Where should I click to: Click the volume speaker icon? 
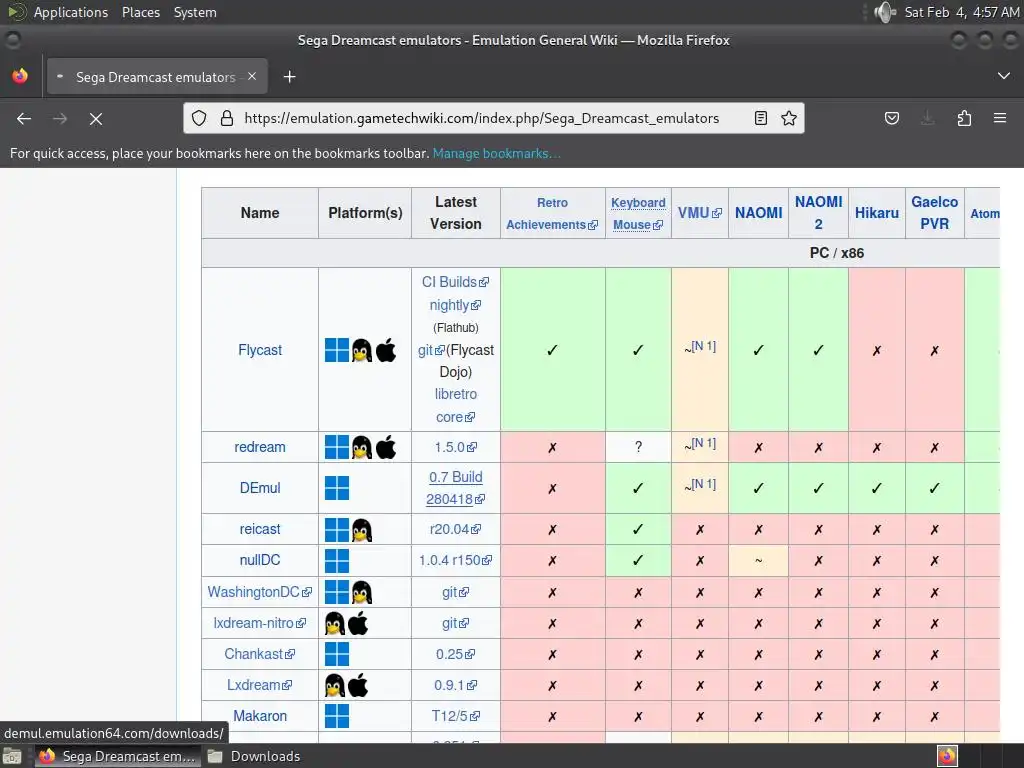(x=885, y=12)
